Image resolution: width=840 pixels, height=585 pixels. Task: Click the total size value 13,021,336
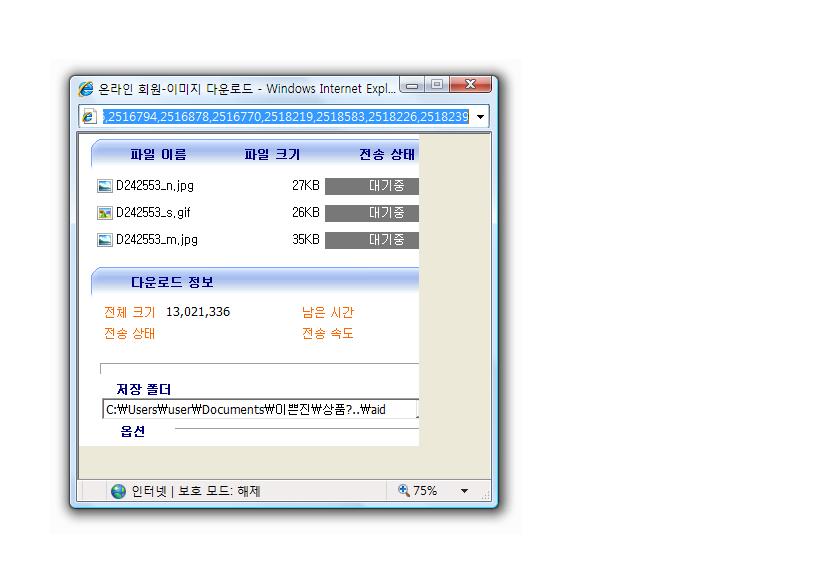(198, 312)
